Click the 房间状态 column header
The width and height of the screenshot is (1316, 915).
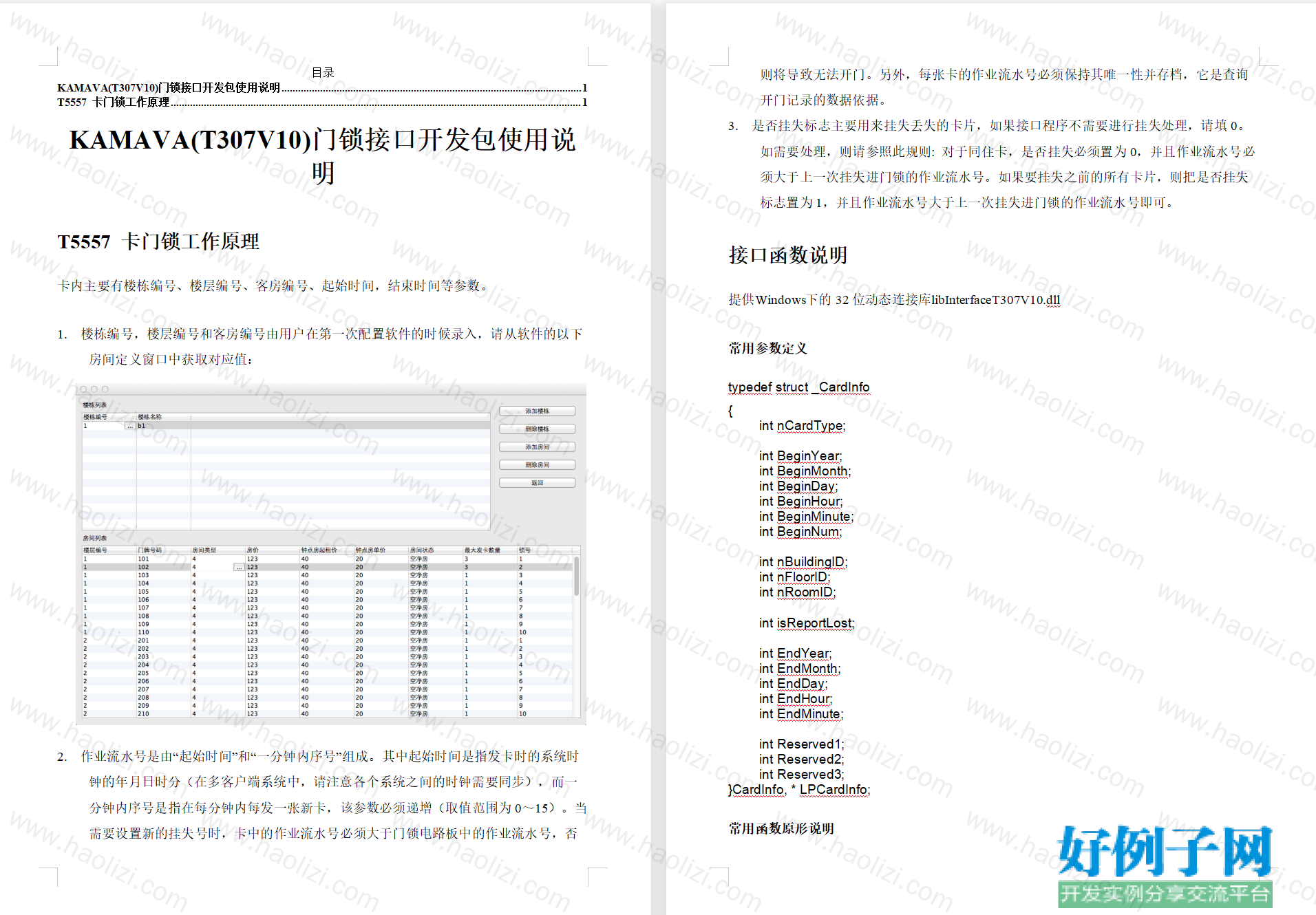tap(422, 550)
